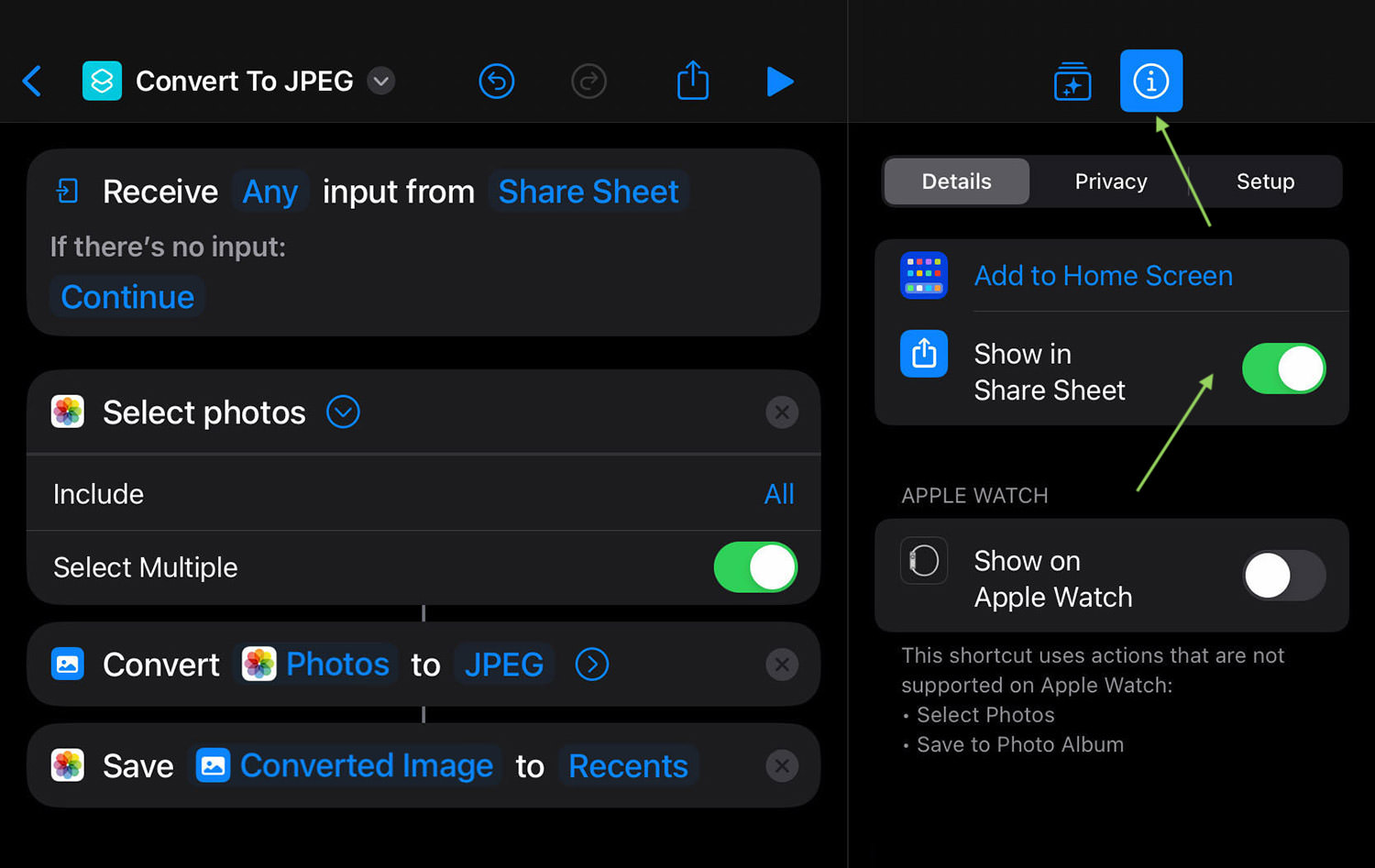Open the Convert To JPEG shortcut icon
The height and width of the screenshot is (868, 1375).
102,82
